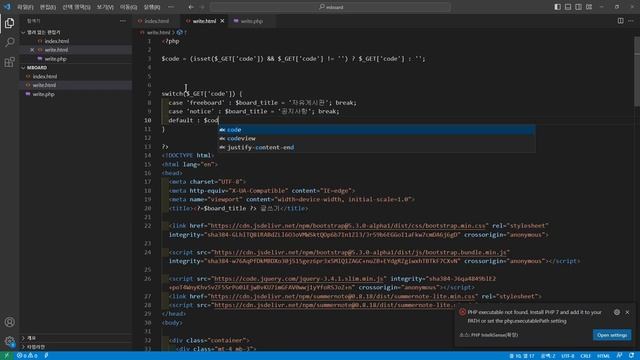Open the Explorer view in activity bar

[9, 23]
